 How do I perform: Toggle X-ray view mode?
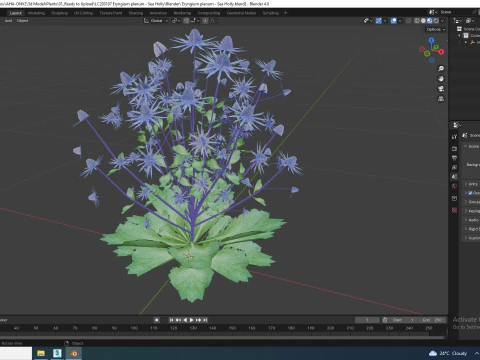click(x=408, y=21)
